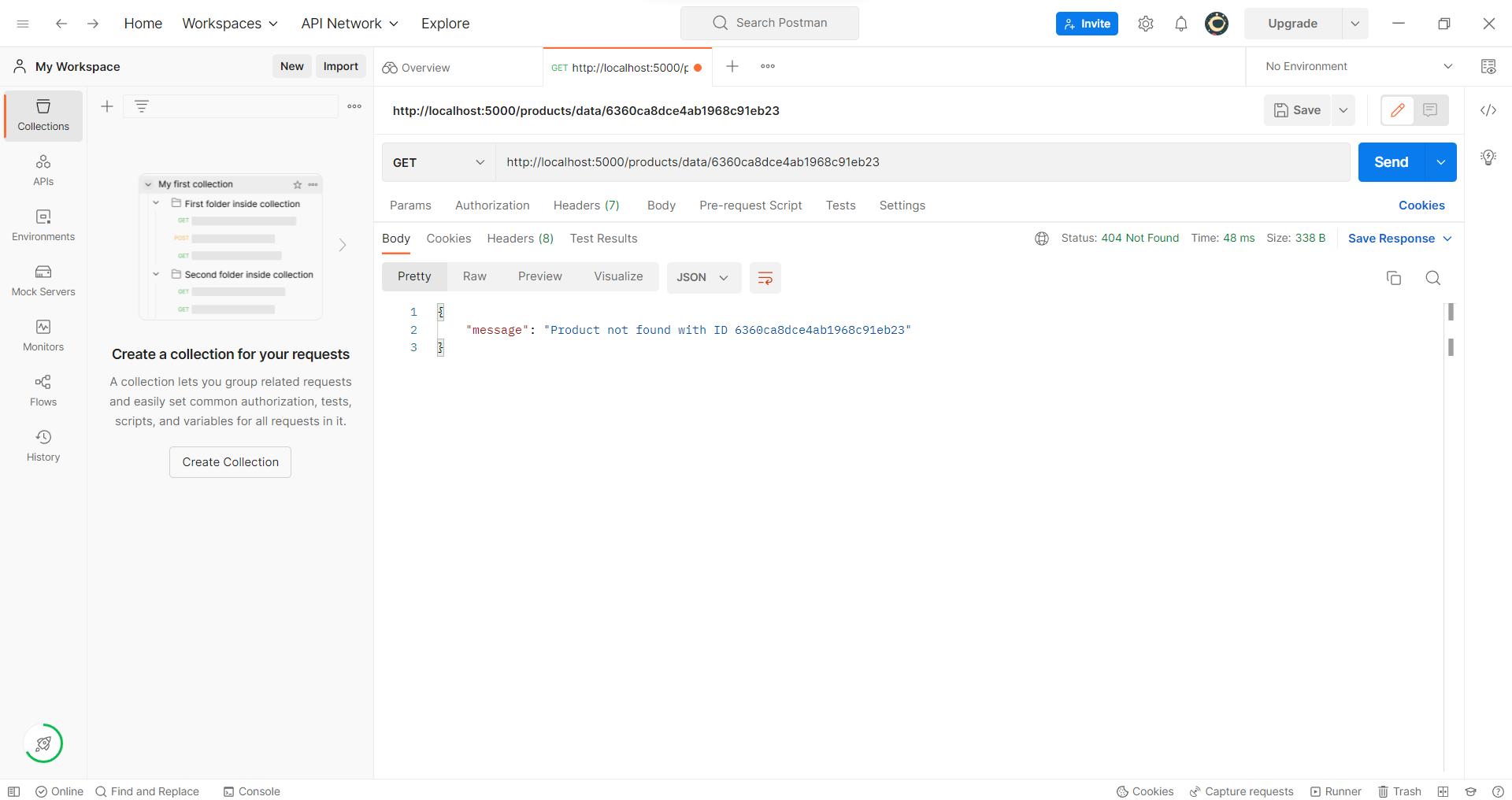
Task: Open the Upgrade dropdown arrow
Action: tap(1355, 24)
